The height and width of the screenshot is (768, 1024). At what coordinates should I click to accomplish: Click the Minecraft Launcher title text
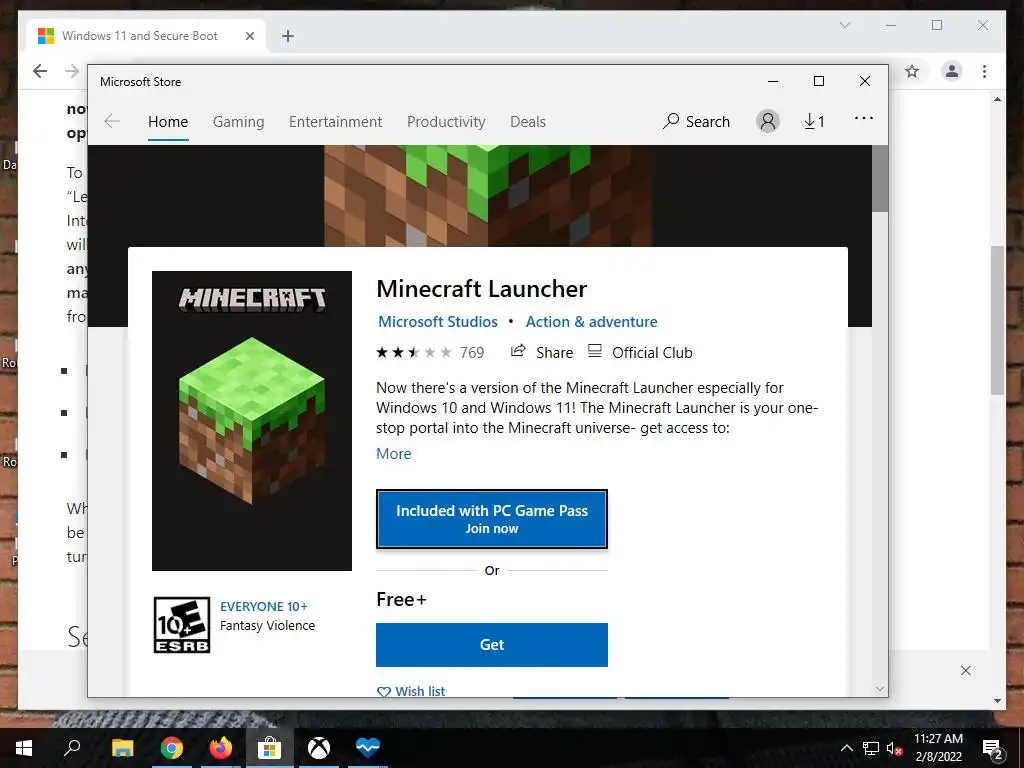[482, 289]
